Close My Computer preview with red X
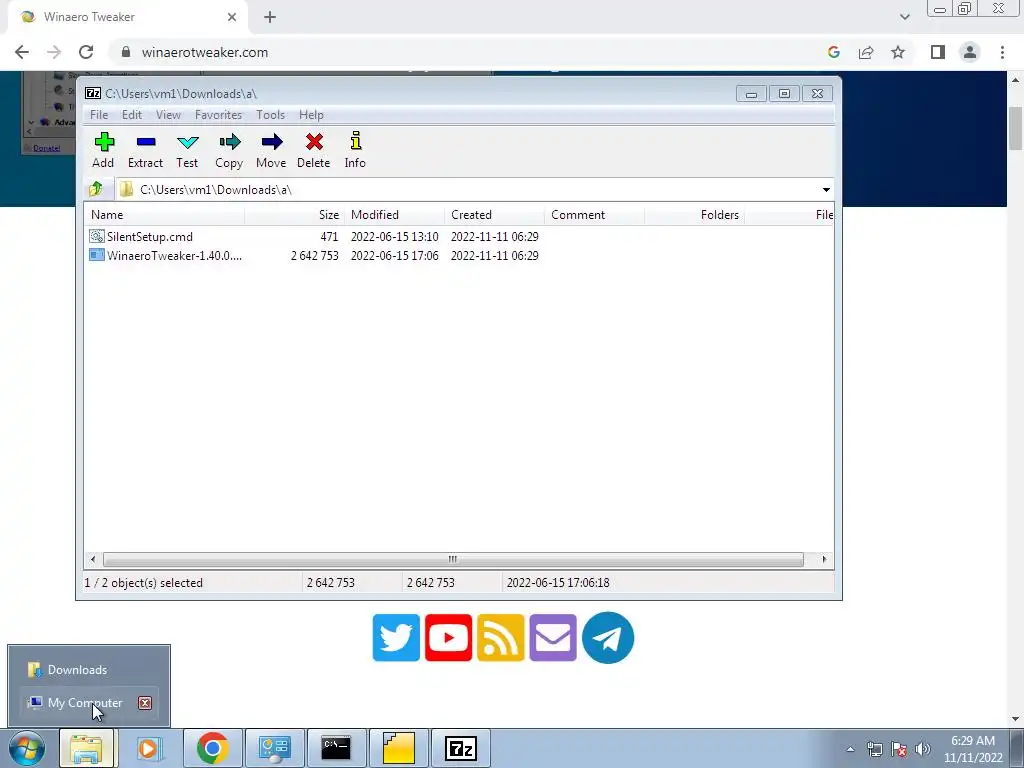This screenshot has height=768, width=1024. pos(145,703)
